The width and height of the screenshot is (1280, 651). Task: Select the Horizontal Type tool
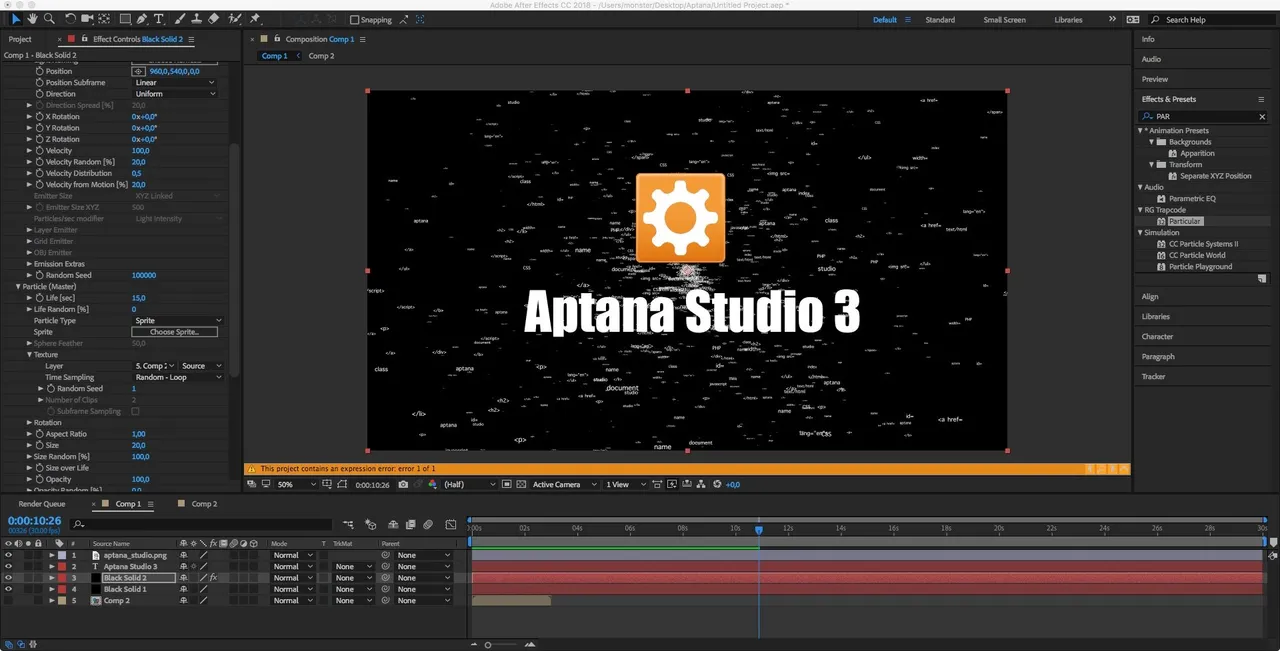click(x=159, y=19)
